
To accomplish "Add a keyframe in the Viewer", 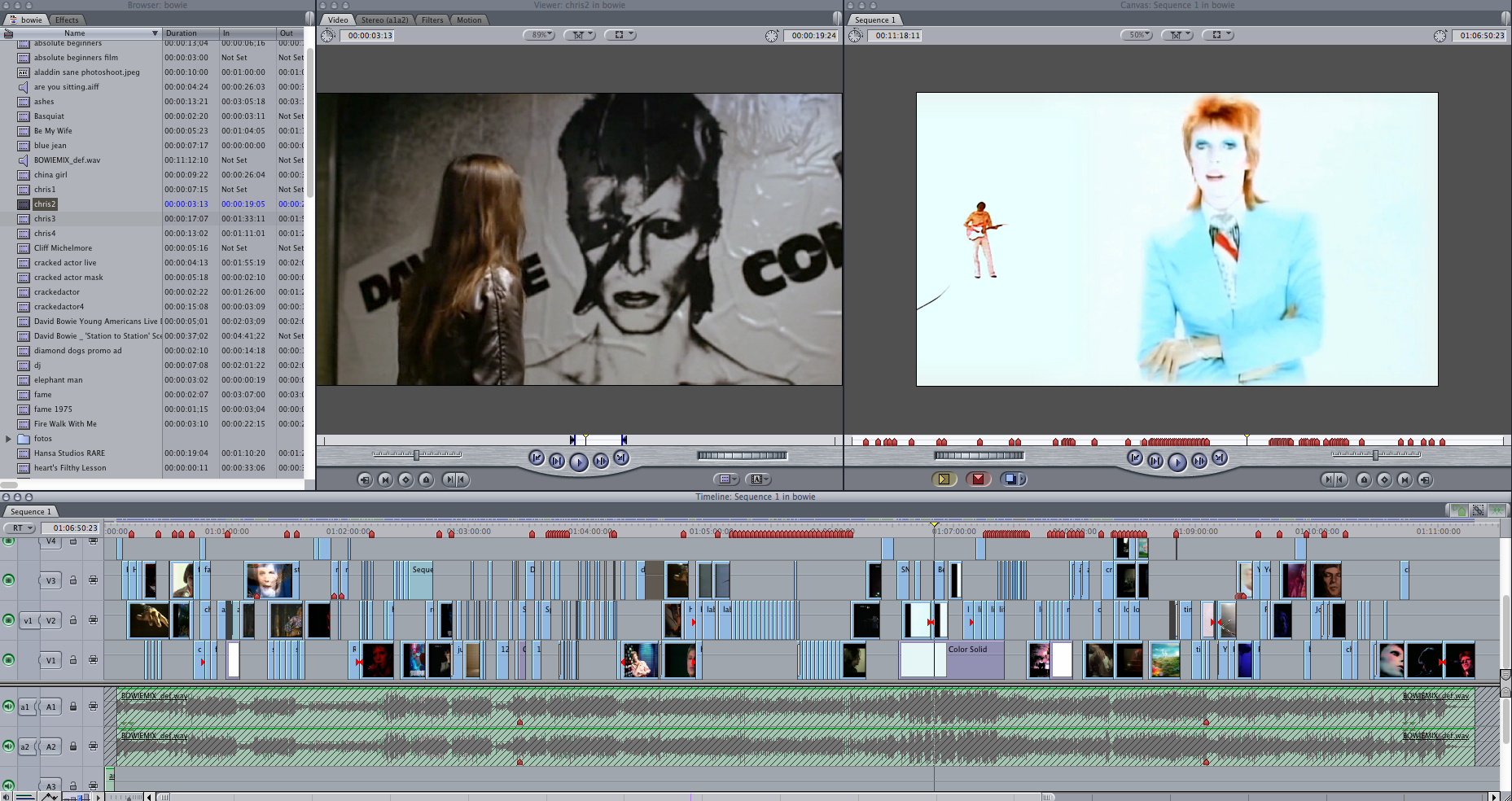I will click(405, 479).
